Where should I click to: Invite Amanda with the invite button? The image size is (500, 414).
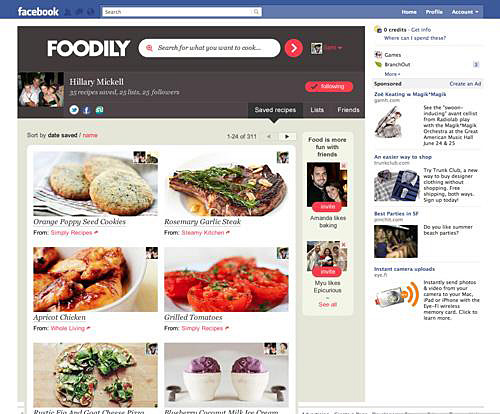[x=328, y=207]
